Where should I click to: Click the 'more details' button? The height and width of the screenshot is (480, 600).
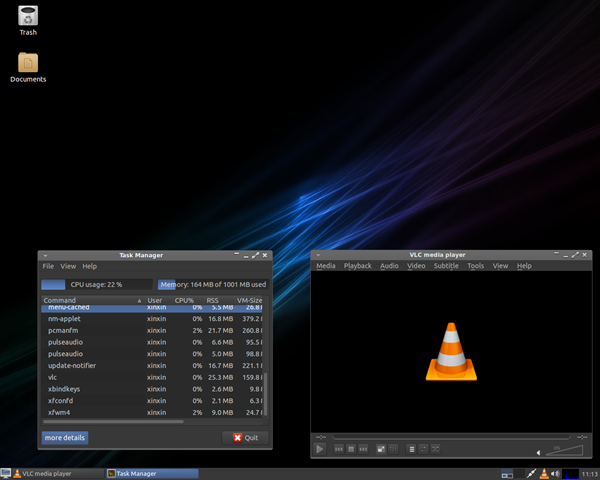65,438
